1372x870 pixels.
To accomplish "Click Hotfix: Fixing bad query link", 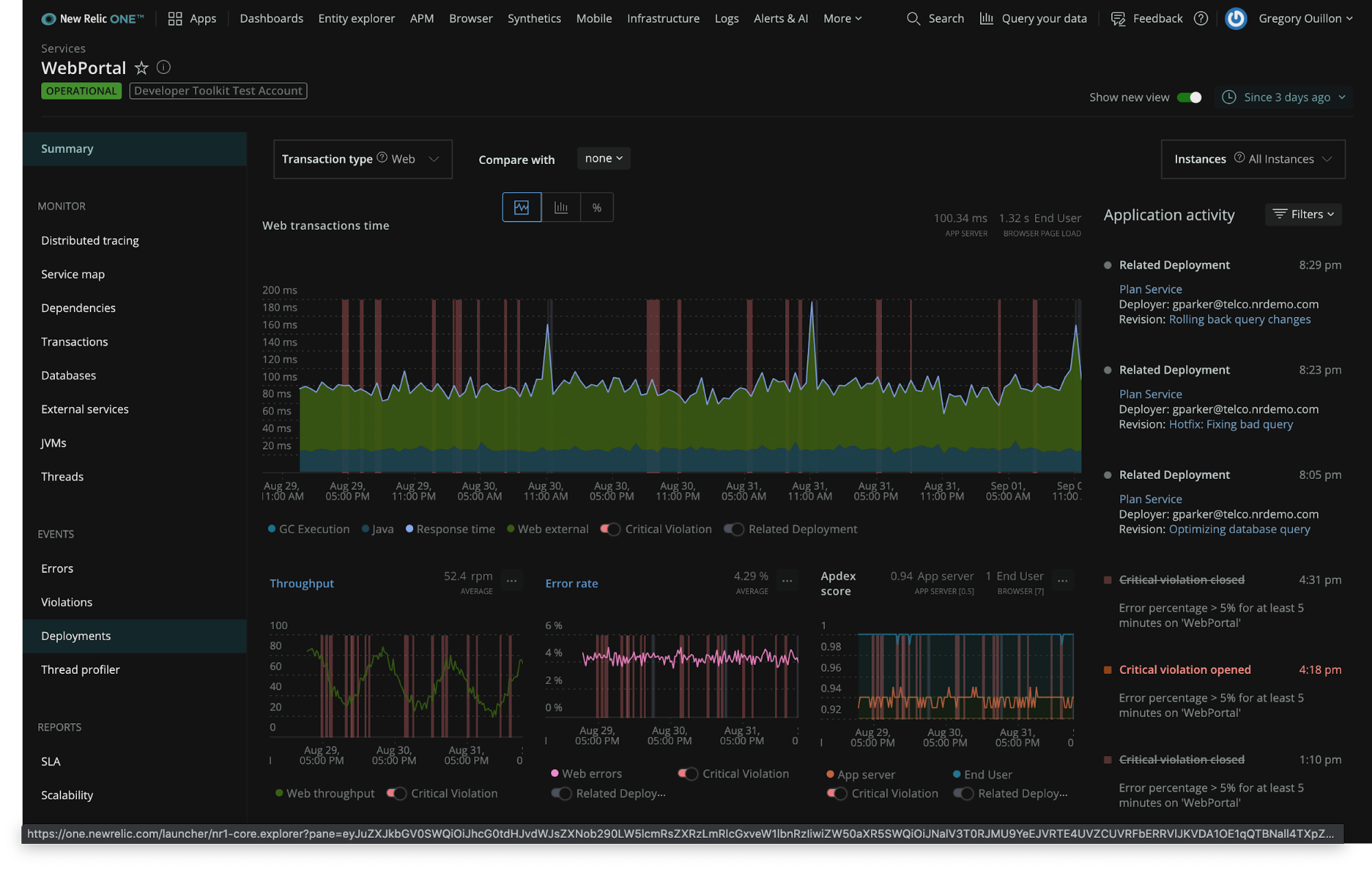I will point(1231,425).
